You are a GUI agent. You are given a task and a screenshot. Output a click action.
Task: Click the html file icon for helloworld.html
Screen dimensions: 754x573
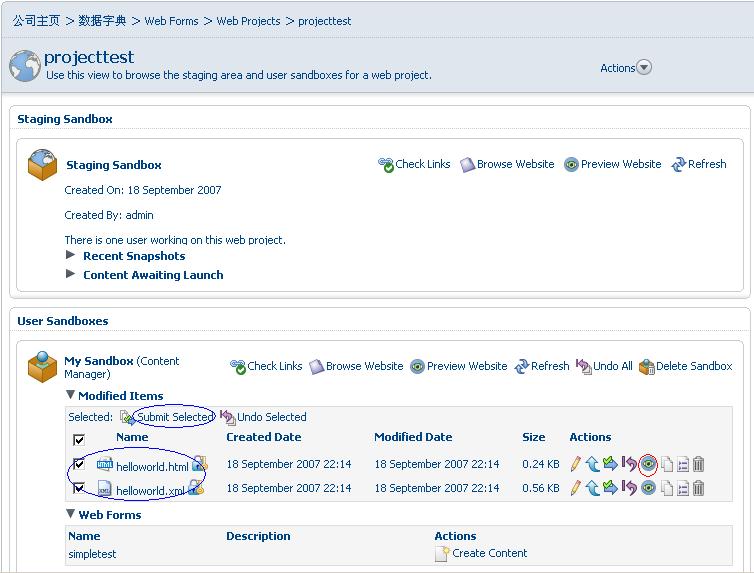tap(105, 464)
